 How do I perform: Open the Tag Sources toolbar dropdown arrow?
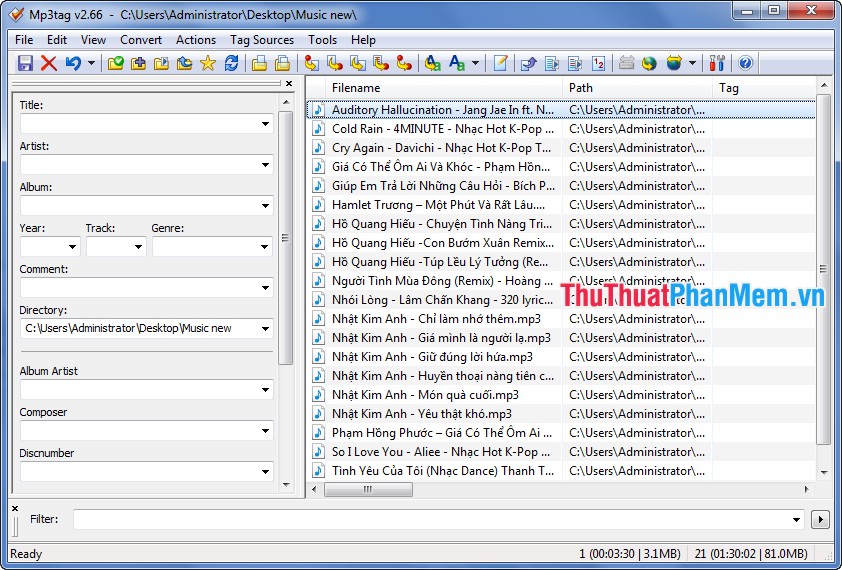(692, 63)
